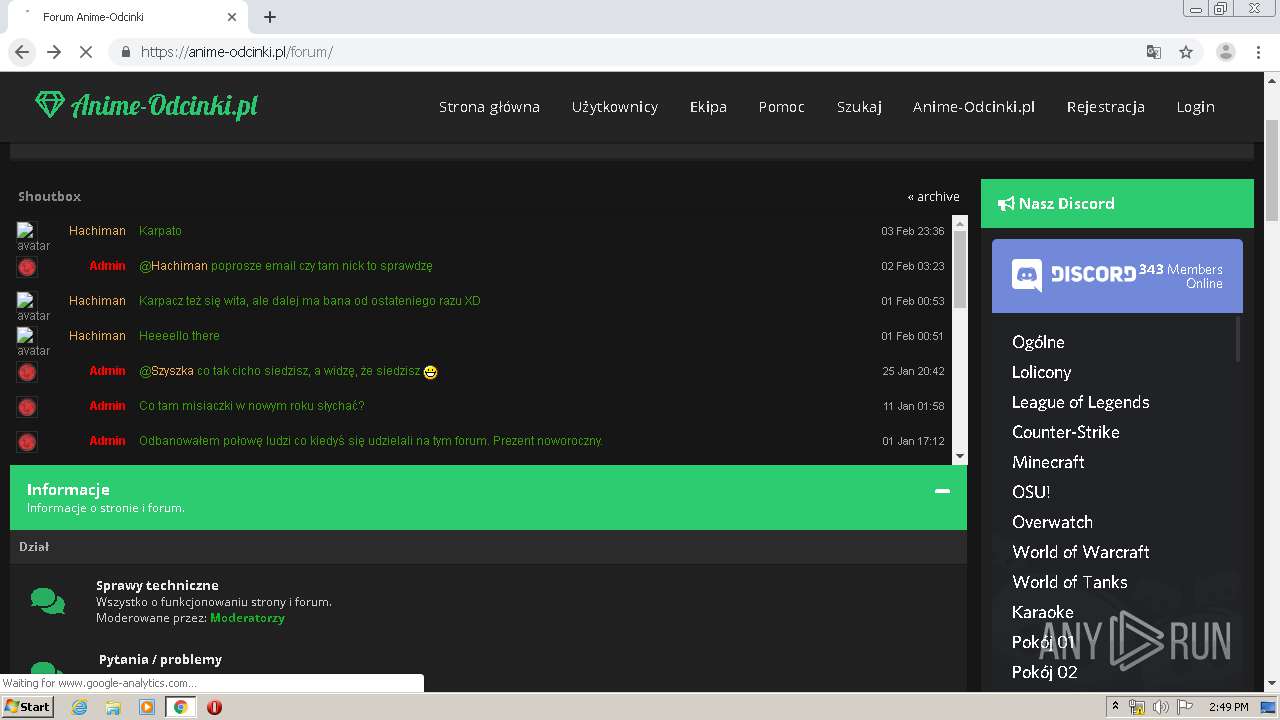The height and width of the screenshot is (720, 1280).
Task: Click the Nasz Discord header
Action: click(x=1117, y=204)
